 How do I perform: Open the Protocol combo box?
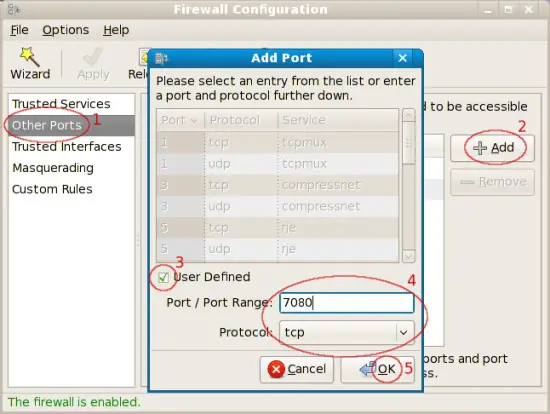point(347,332)
